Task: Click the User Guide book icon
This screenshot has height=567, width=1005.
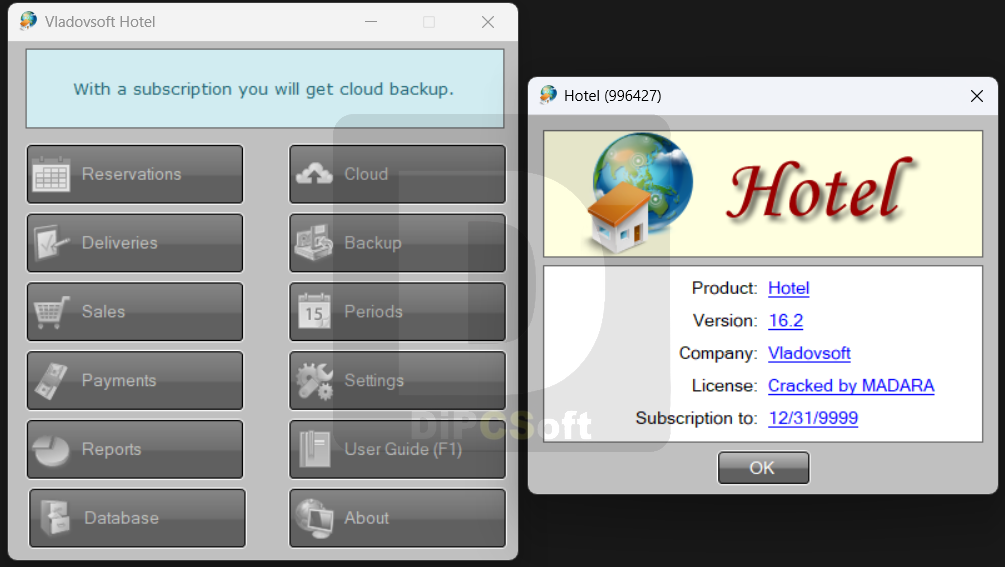Action: (314, 449)
